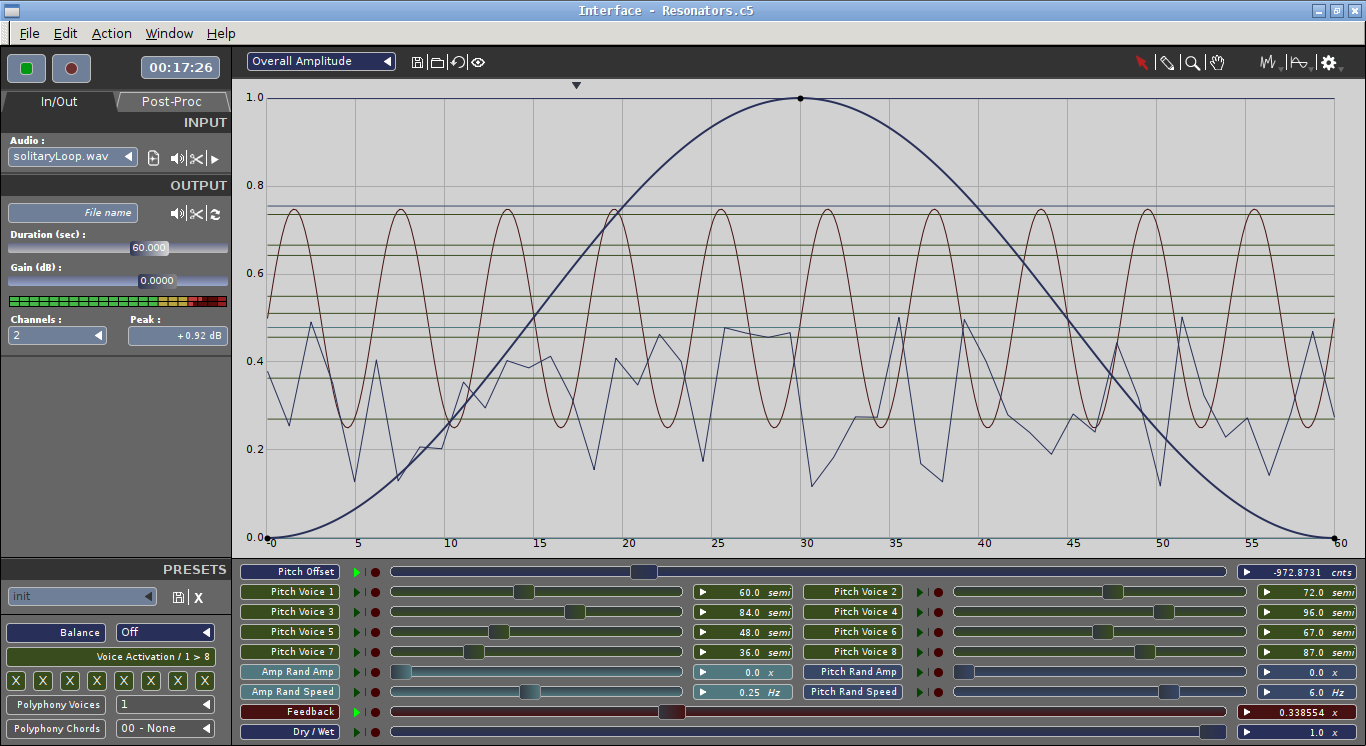
Task: Toggle fourth voice activation checkbox
Action: (97, 681)
